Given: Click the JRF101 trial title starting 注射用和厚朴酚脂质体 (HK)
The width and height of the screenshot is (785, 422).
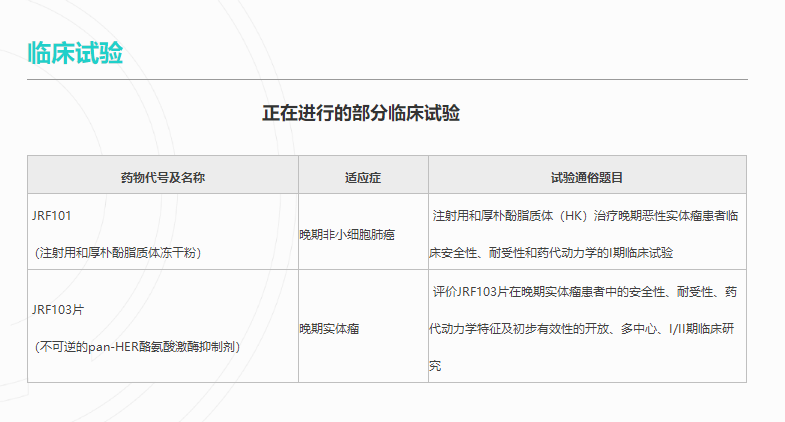Looking at the screenshot, I should pos(585,216).
